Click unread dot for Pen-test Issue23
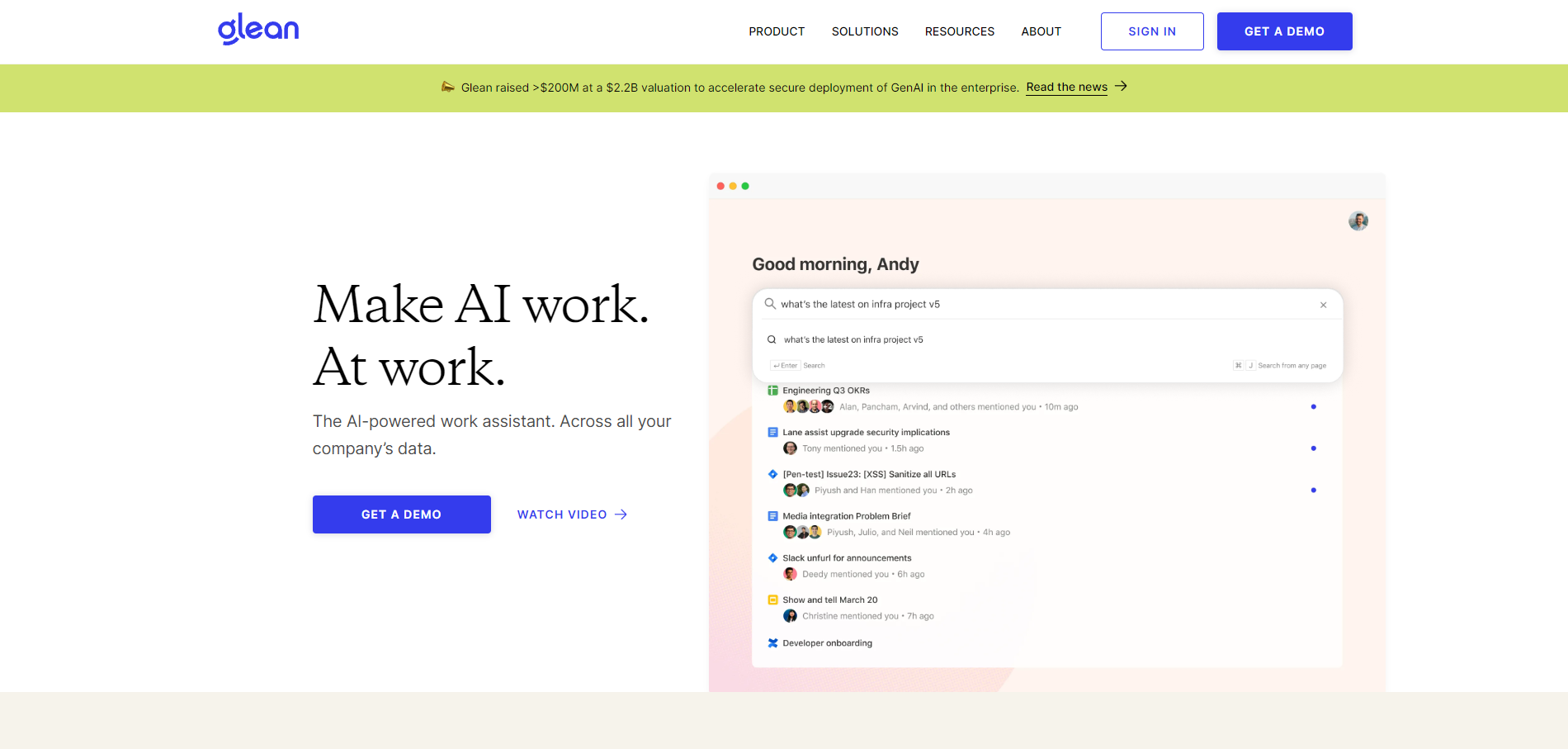This screenshot has width=1568, height=749. [1313, 491]
